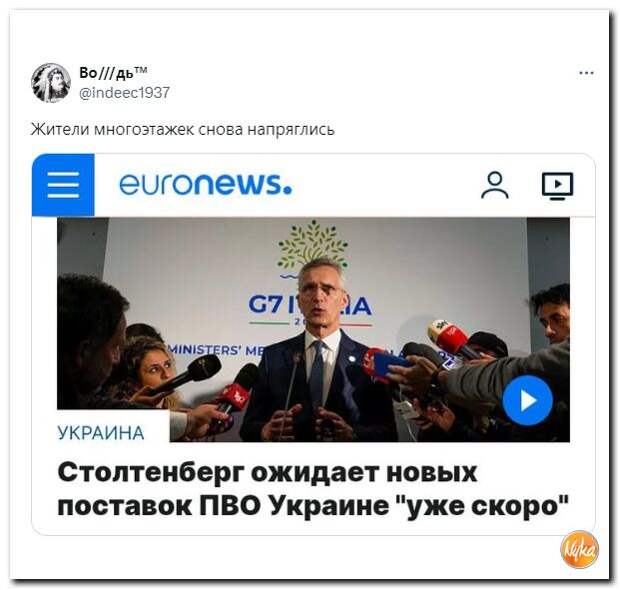Click the euronews logo
620x590 pixels.
click(206, 184)
